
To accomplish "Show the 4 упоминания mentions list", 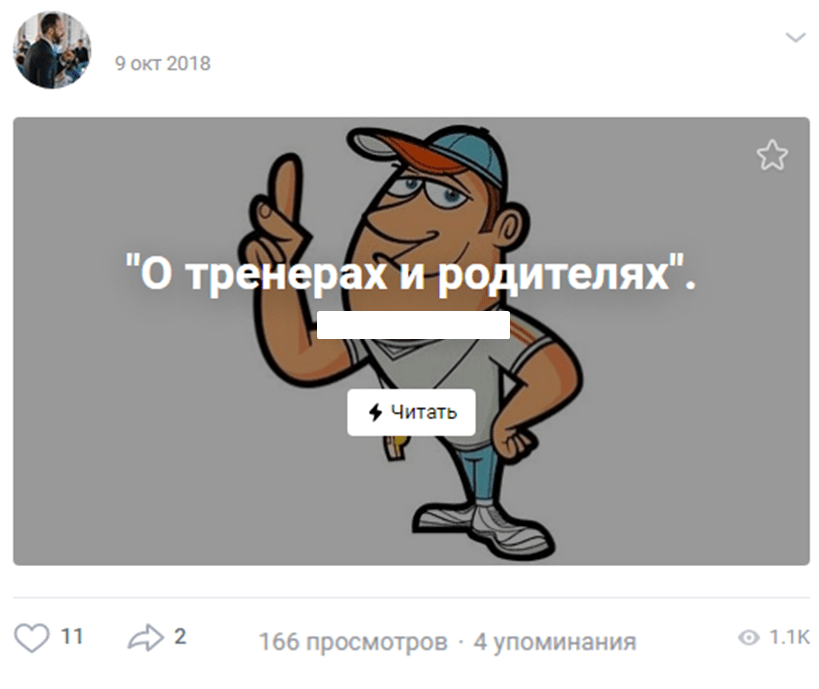I will point(555,642).
